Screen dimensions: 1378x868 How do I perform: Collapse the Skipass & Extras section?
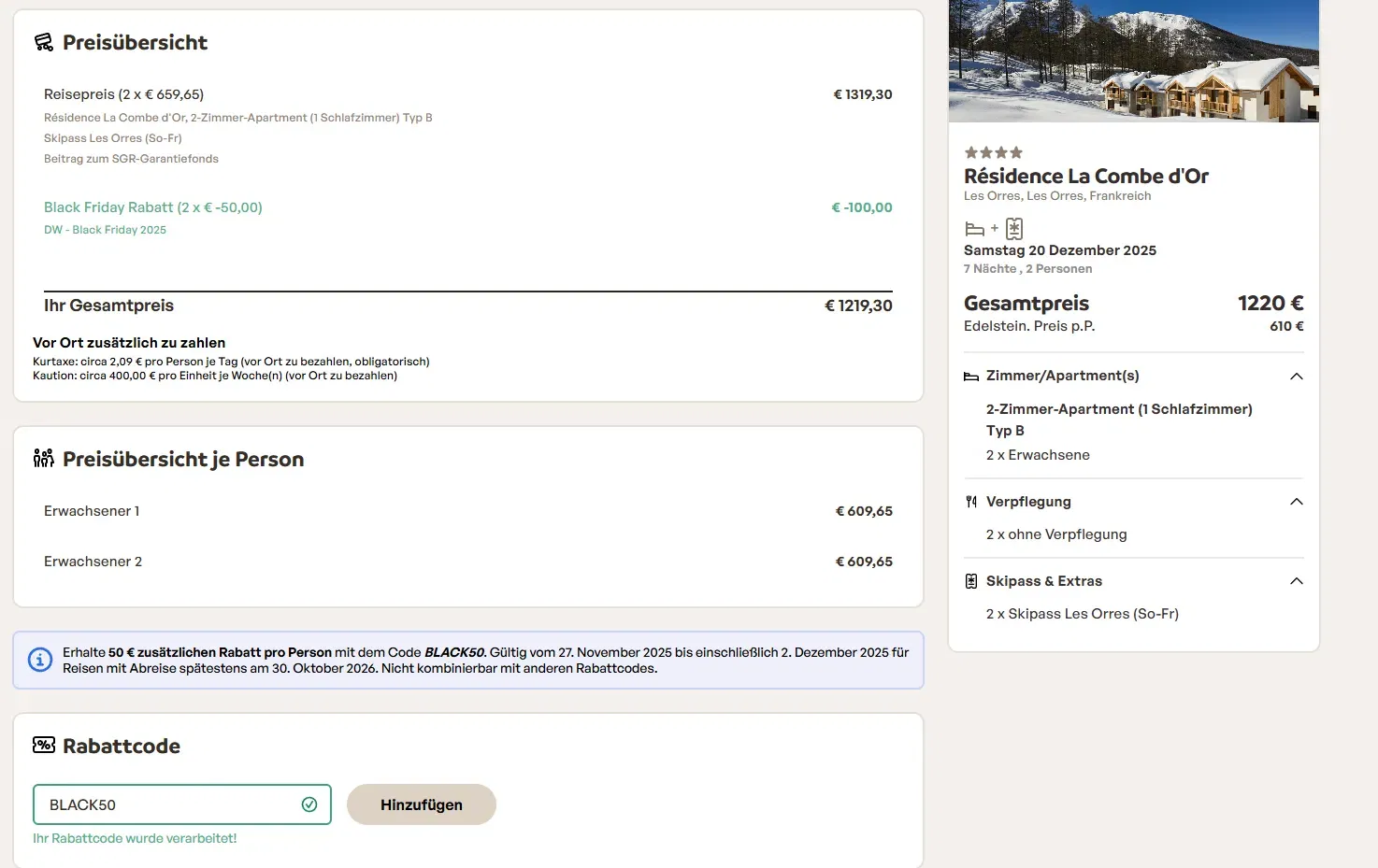(1296, 581)
